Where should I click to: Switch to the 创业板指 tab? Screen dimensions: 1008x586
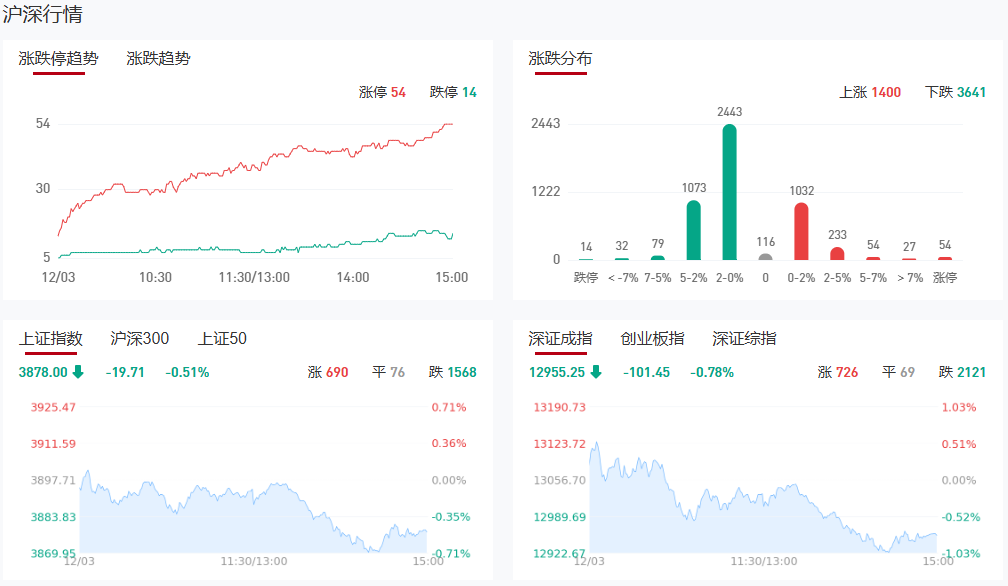click(652, 338)
